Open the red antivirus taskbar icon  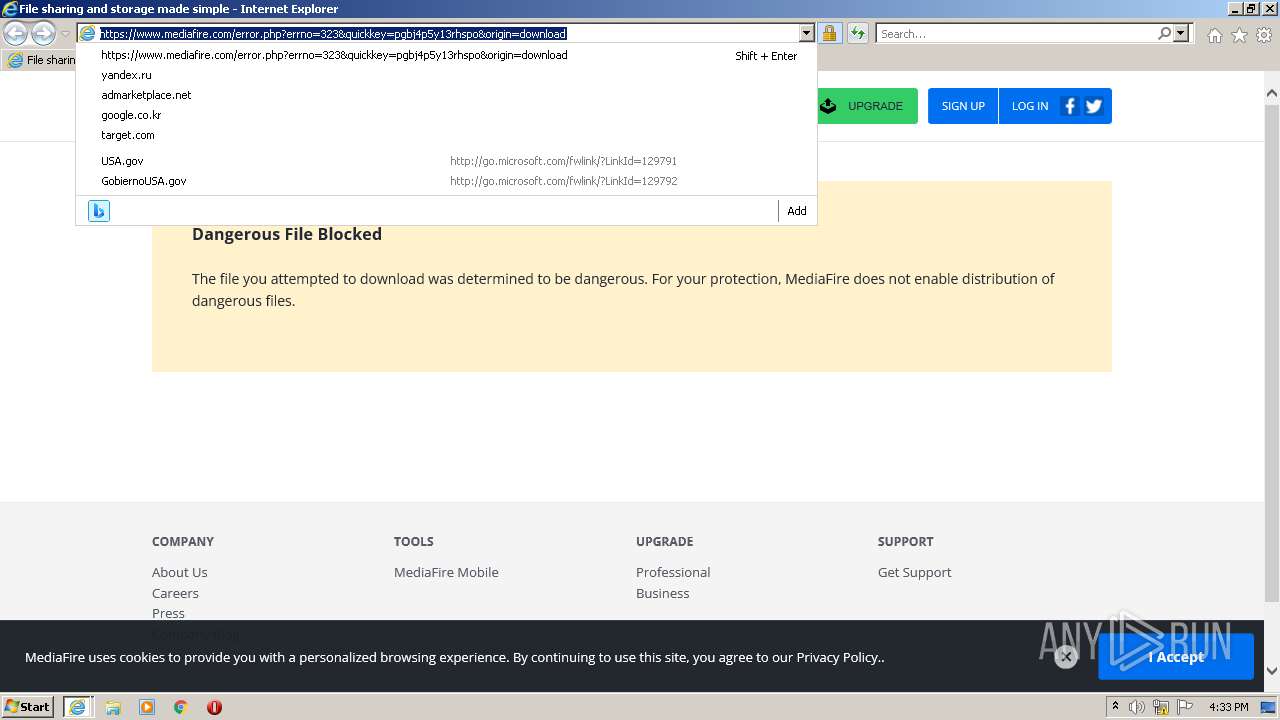tap(214, 707)
